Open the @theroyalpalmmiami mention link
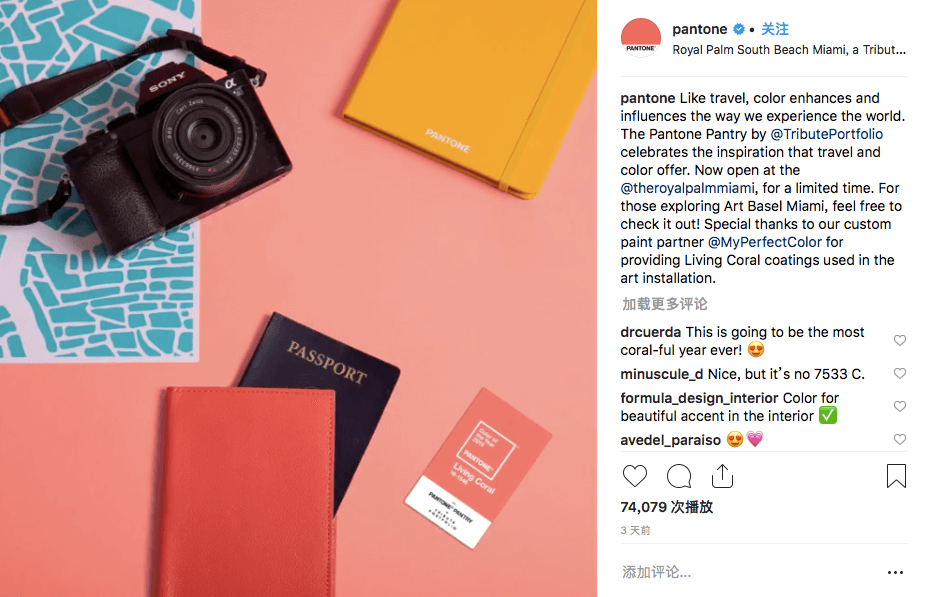 pyautogui.click(x=687, y=188)
